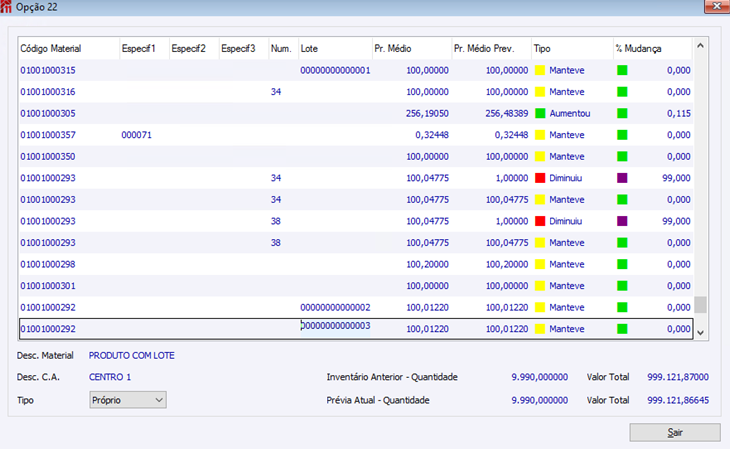730x449 pixels.
Task: Click Pr. Médio Prev. value 256,48389
Action: (x=507, y=113)
